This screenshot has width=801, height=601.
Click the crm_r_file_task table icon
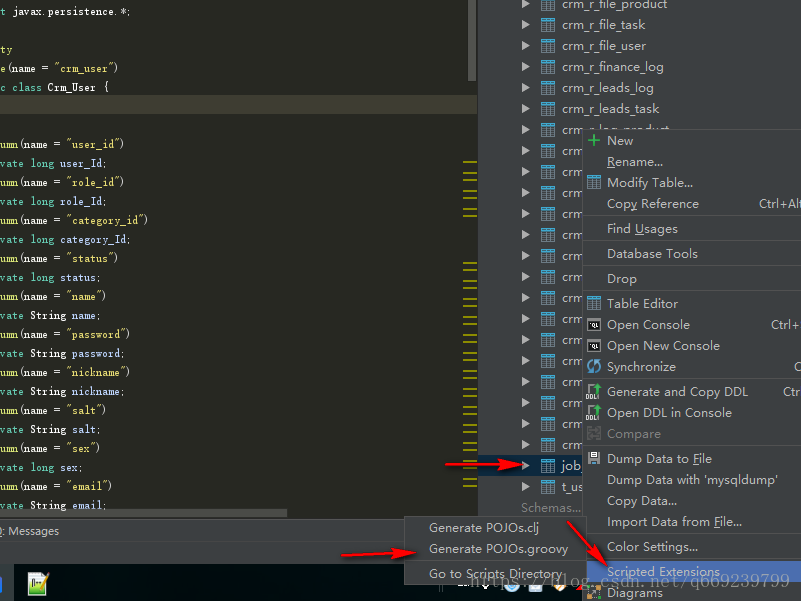click(x=548, y=25)
